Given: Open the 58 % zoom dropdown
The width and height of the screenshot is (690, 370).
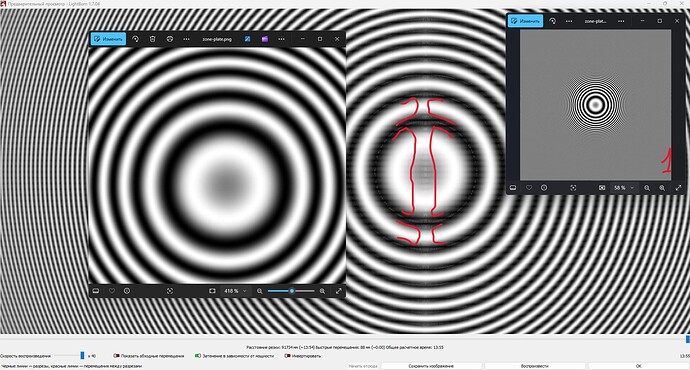Looking at the screenshot, I should (x=624, y=187).
